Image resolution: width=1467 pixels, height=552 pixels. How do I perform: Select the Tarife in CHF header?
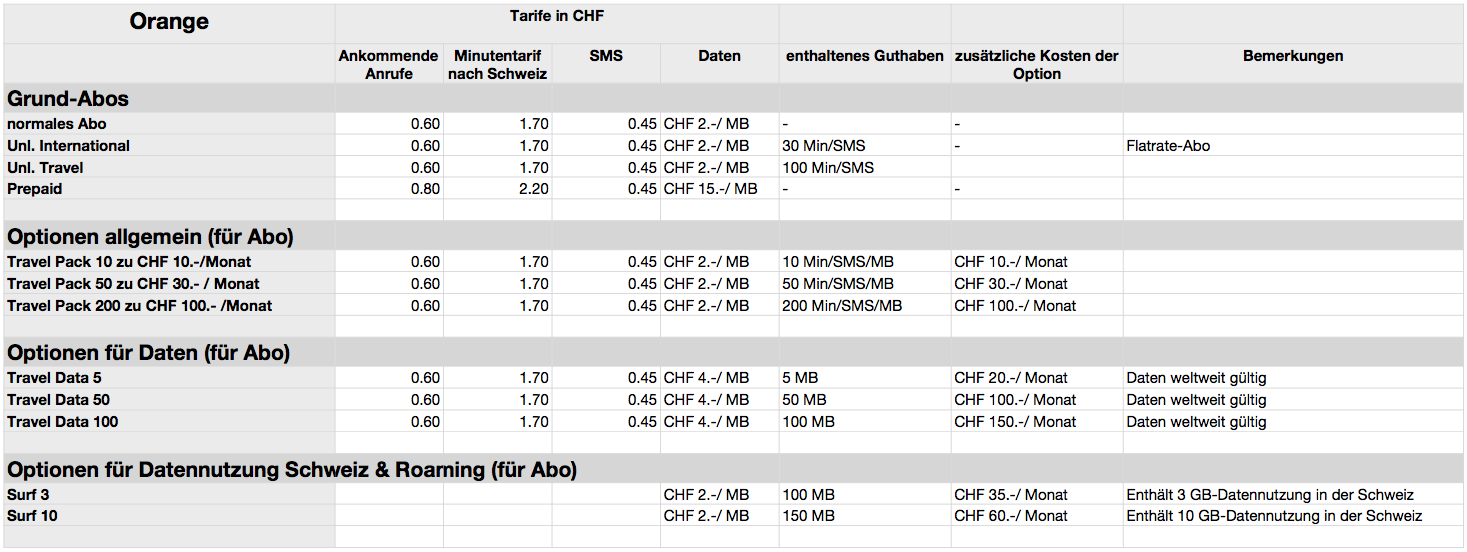[x=556, y=16]
